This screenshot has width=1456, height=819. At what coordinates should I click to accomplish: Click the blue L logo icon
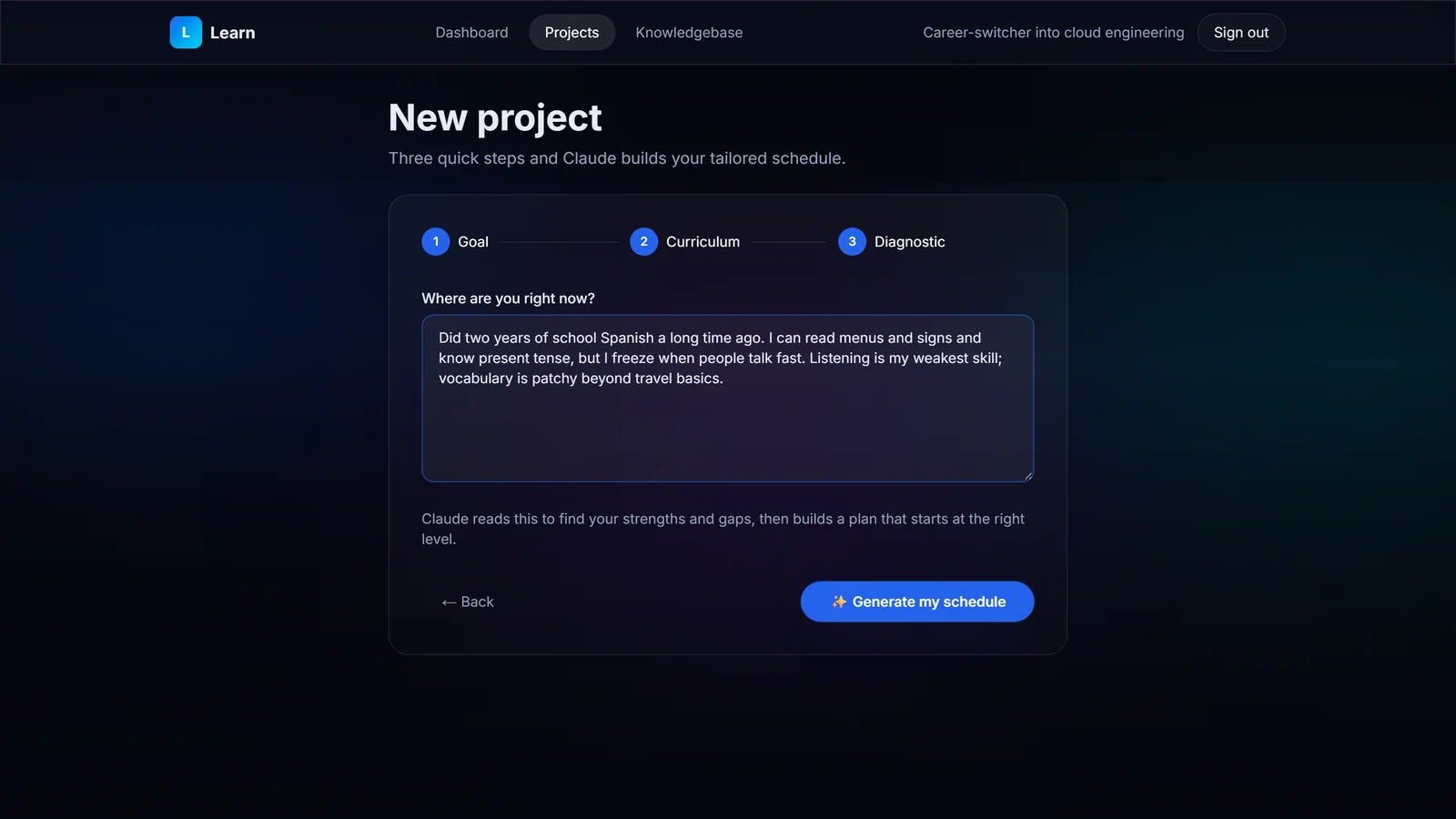click(186, 33)
